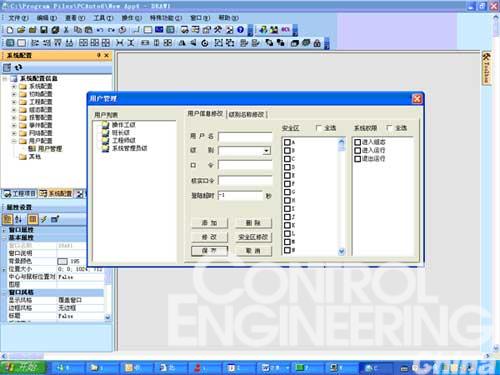Image resolution: width=500 pixels, height=375 pixels.
Task: Open the 文件 menu
Action: point(18,18)
